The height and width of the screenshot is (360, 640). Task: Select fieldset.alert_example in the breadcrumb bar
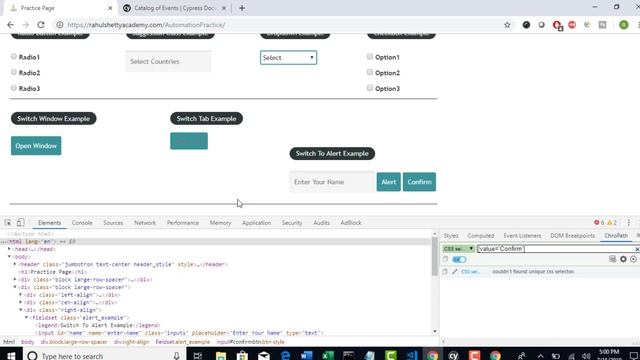click(x=182, y=342)
